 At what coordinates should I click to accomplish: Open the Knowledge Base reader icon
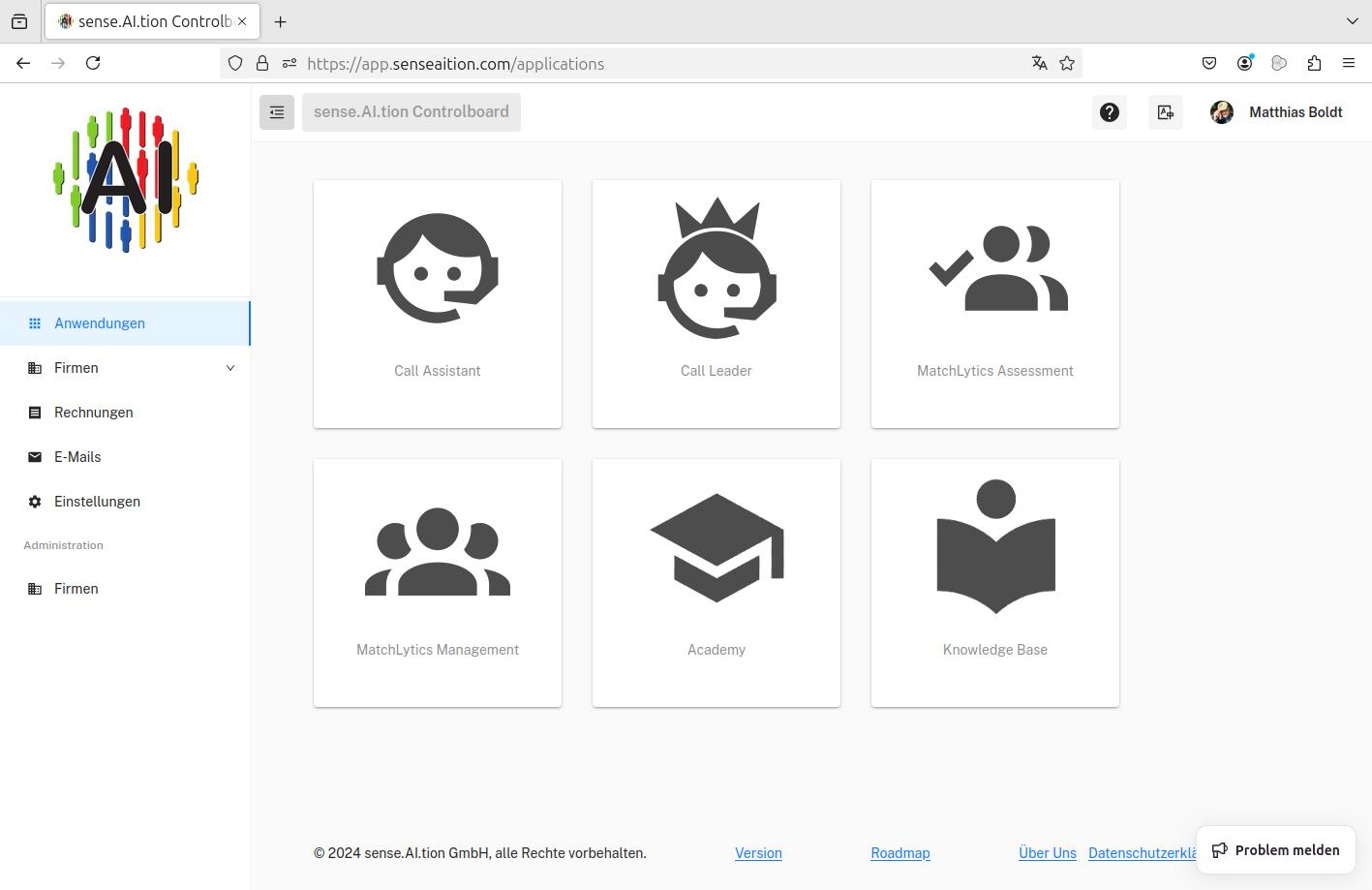coord(995,546)
